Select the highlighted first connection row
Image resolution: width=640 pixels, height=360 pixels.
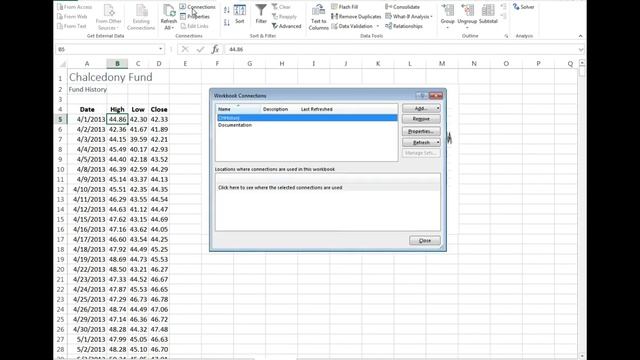pyautogui.click(x=307, y=118)
